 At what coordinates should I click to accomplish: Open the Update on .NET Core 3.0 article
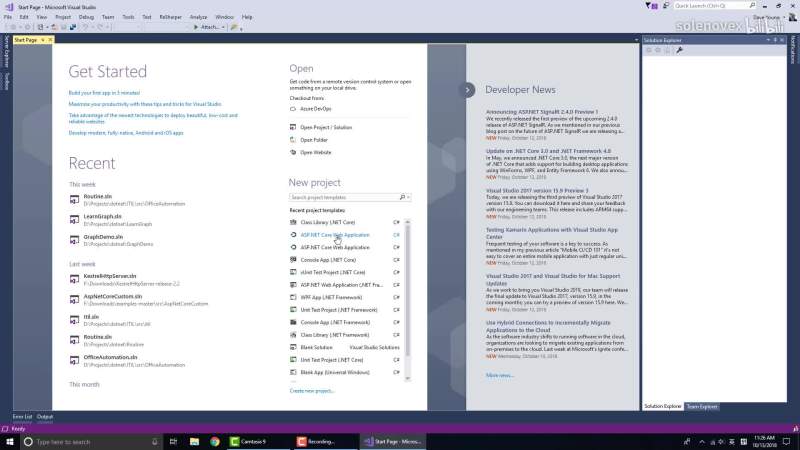coord(548,151)
